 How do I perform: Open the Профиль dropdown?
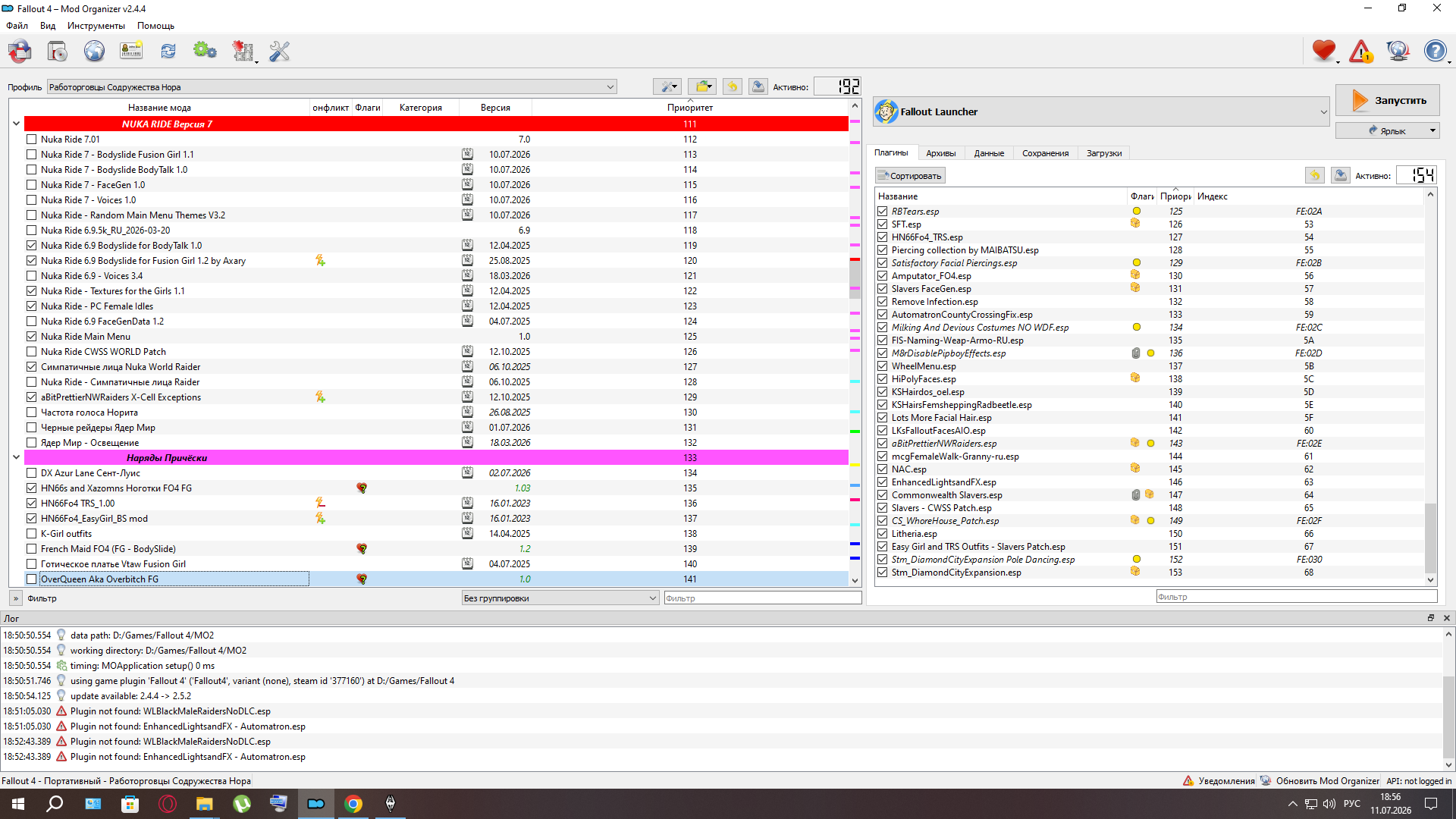click(331, 86)
